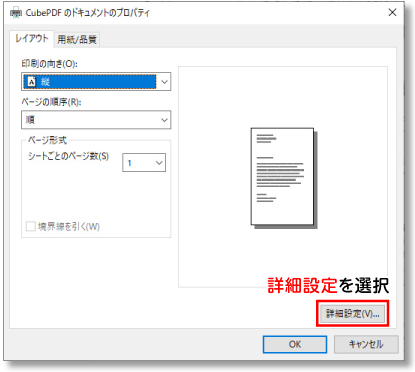The image size is (415, 372).
Task: Switch to the 用紙/品質 tab
Action: pos(77,40)
